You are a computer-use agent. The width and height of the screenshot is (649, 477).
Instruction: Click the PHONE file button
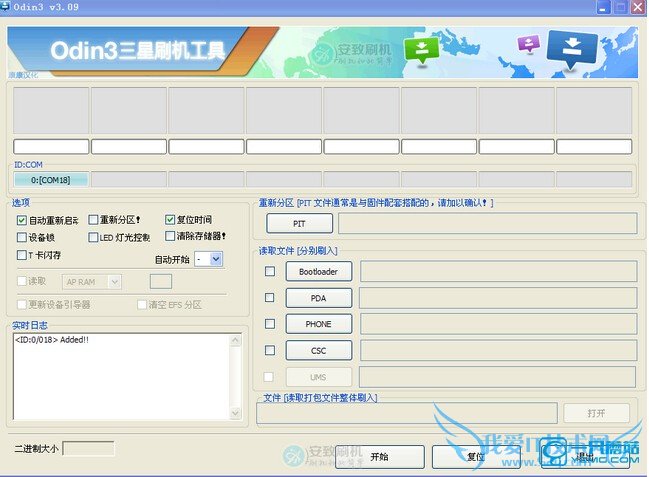tap(318, 324)
